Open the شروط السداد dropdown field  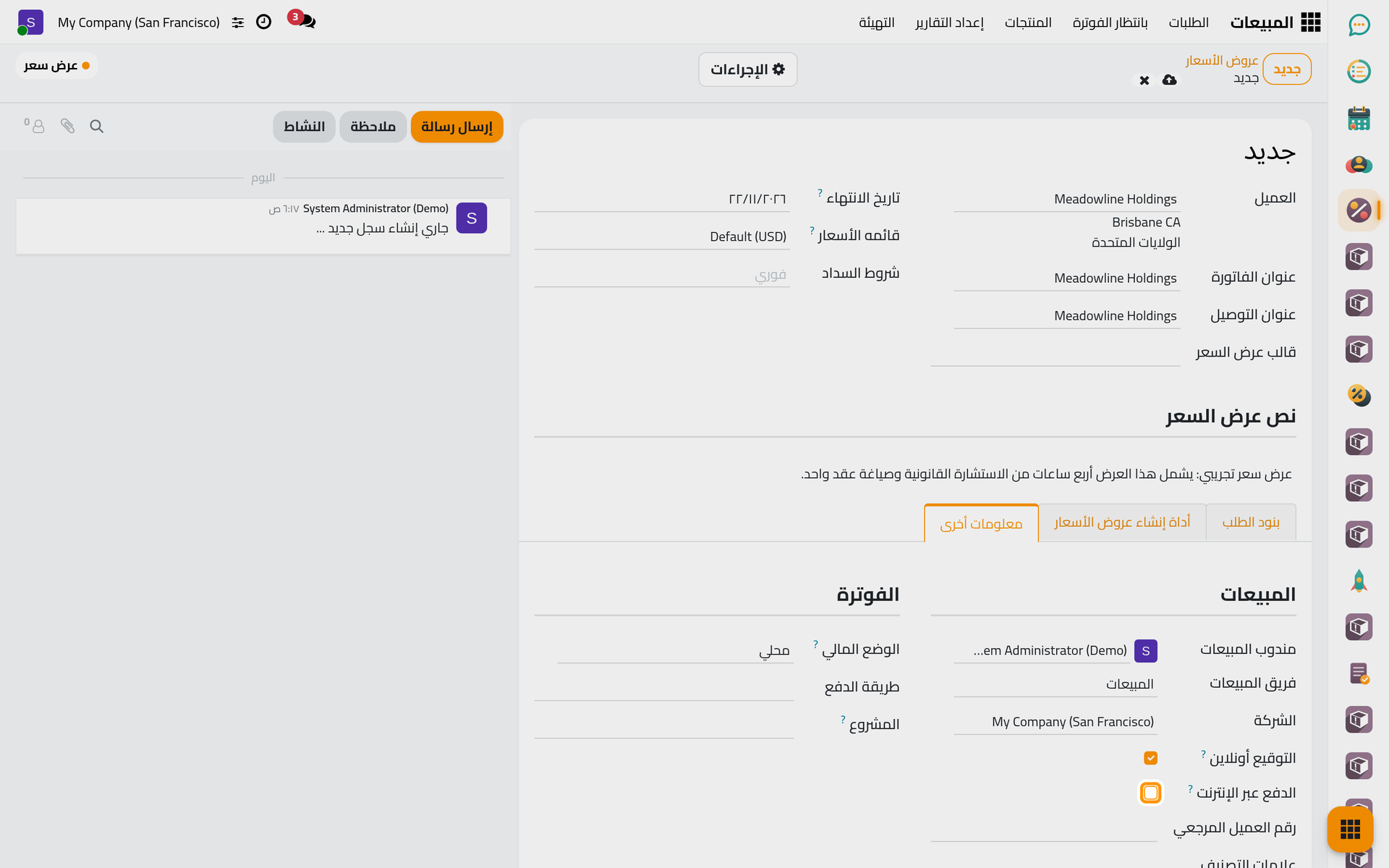[662, 274]
